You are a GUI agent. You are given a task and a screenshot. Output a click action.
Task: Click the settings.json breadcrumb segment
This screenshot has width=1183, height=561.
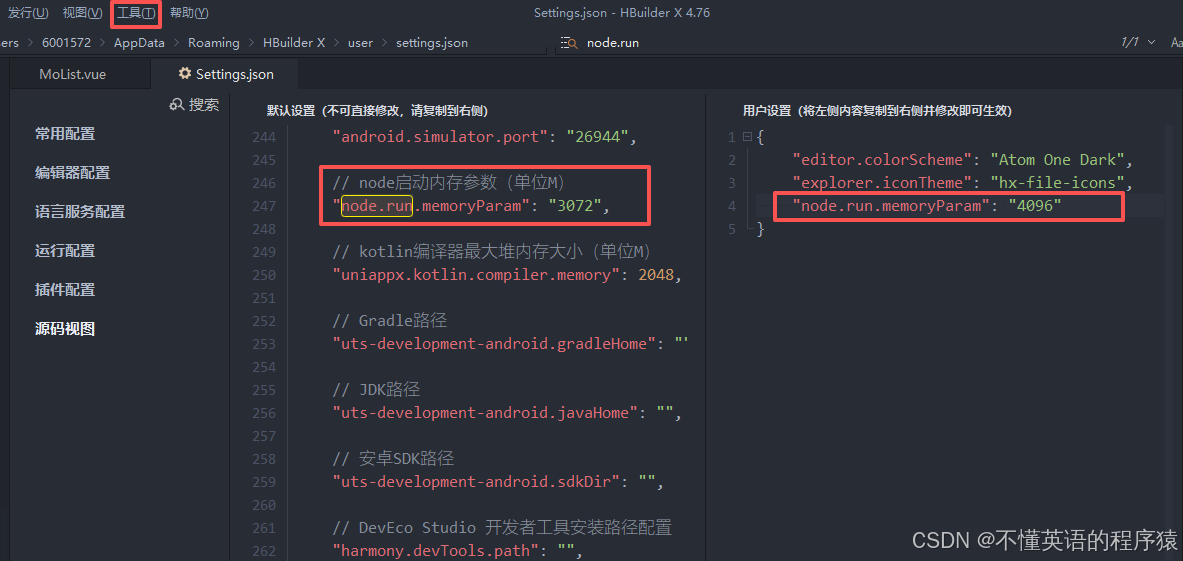432,43
